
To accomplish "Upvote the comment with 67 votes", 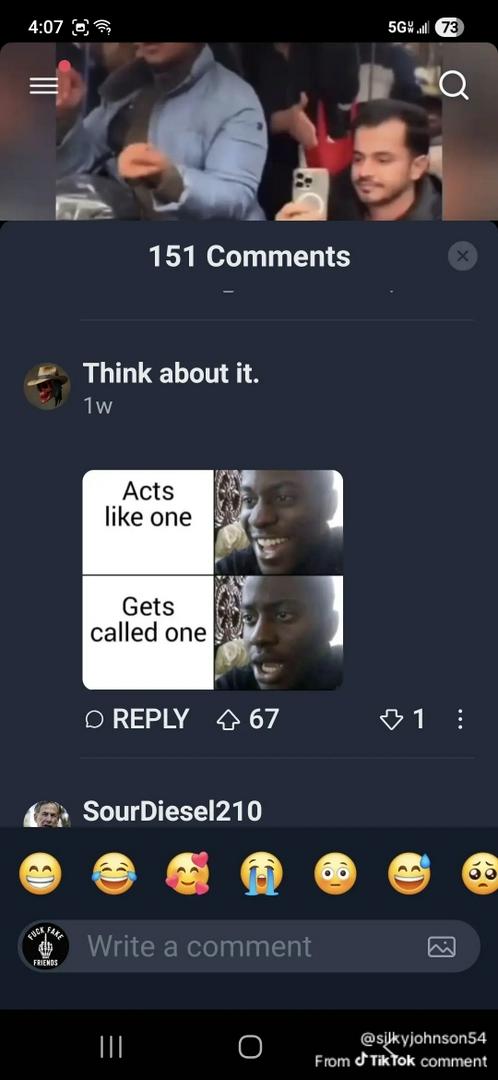I will (227, 720).
